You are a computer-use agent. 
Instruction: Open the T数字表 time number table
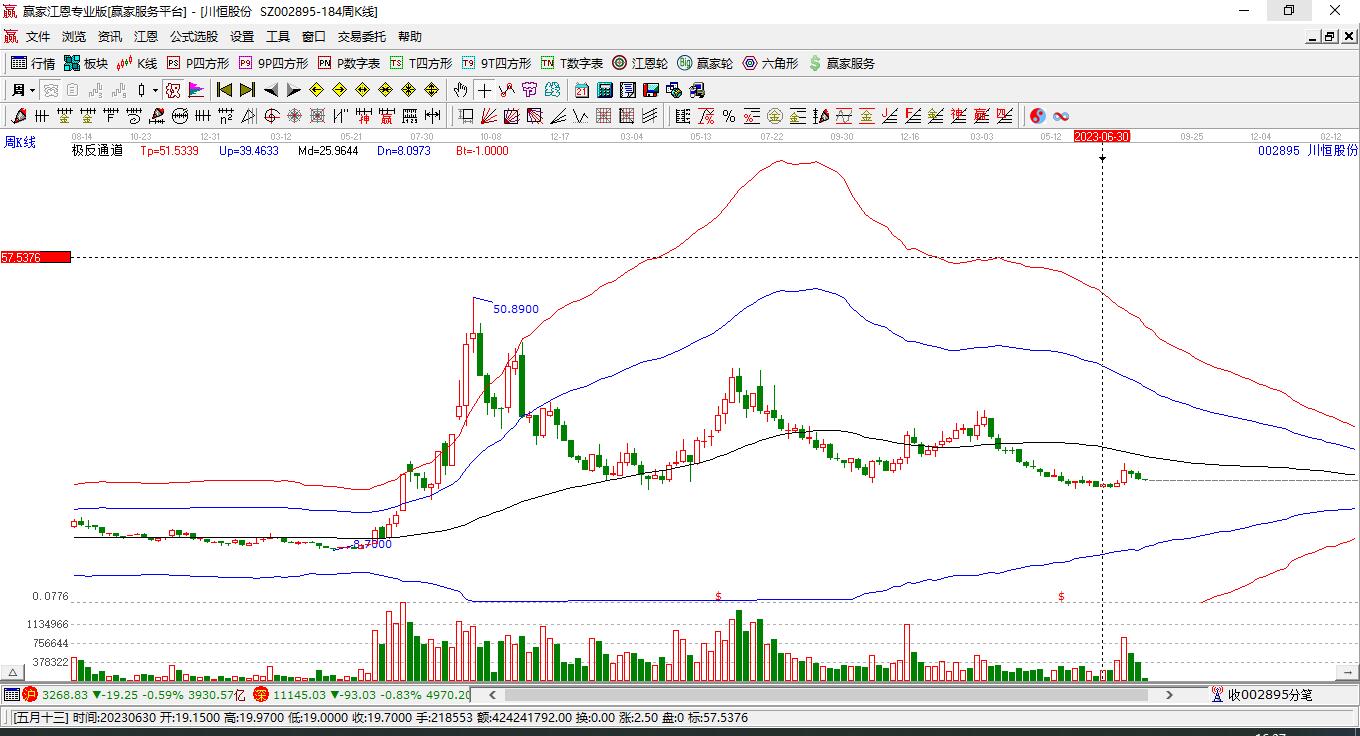[x=572, y=63]
